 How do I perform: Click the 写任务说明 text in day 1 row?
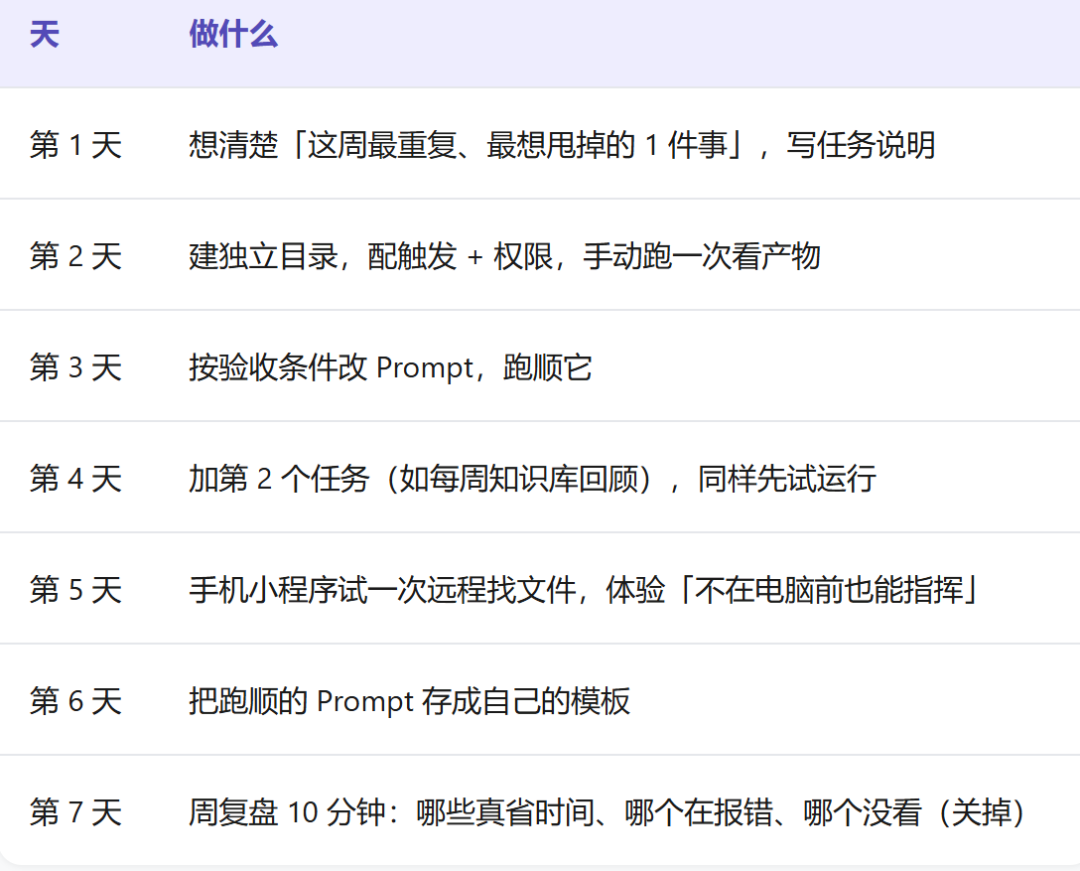pyautogui.click(x=860, y=145)
